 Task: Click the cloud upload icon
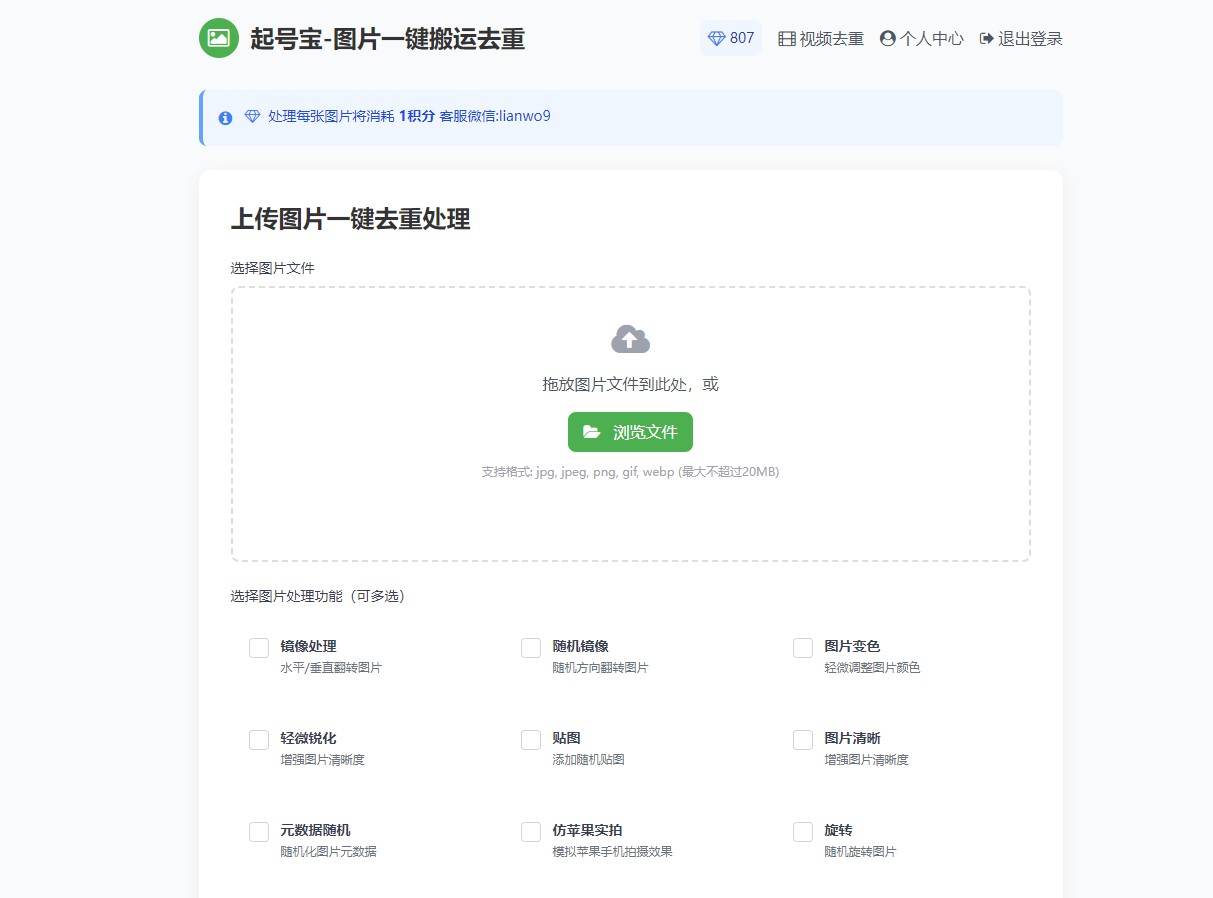point(630,339)
